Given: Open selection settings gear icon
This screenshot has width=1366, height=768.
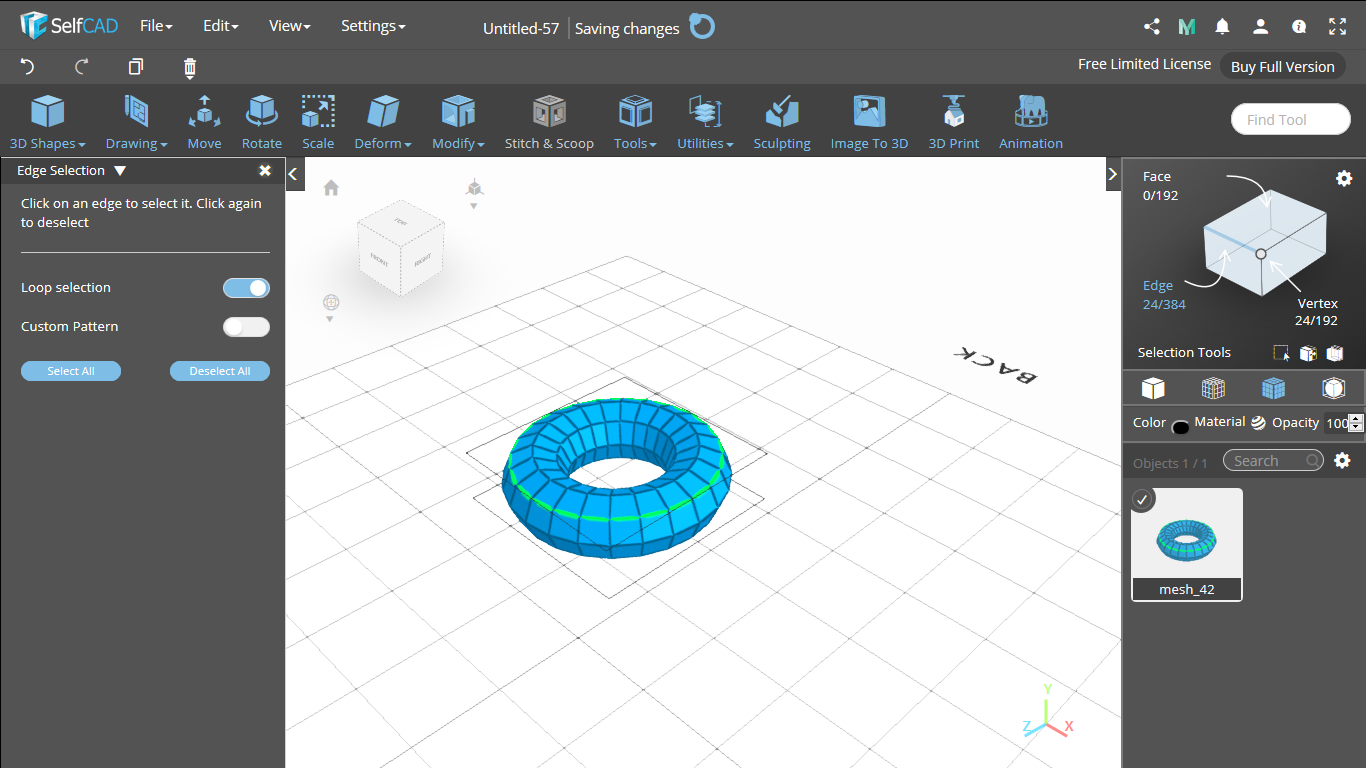Looking at the screenshot, I should (1344, 178).
